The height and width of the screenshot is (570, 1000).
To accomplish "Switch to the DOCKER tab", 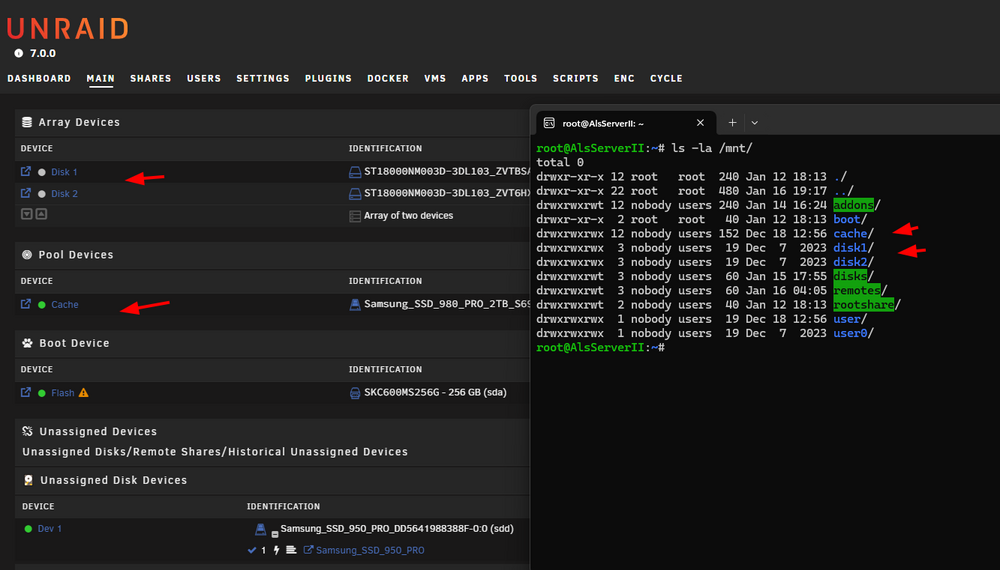I will pyautogui.click(x=388, y=78).
